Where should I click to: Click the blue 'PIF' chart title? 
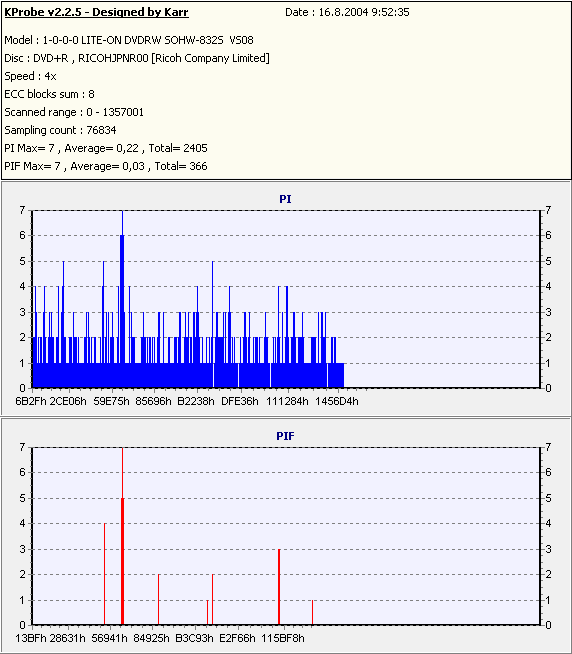coord(285,436)
